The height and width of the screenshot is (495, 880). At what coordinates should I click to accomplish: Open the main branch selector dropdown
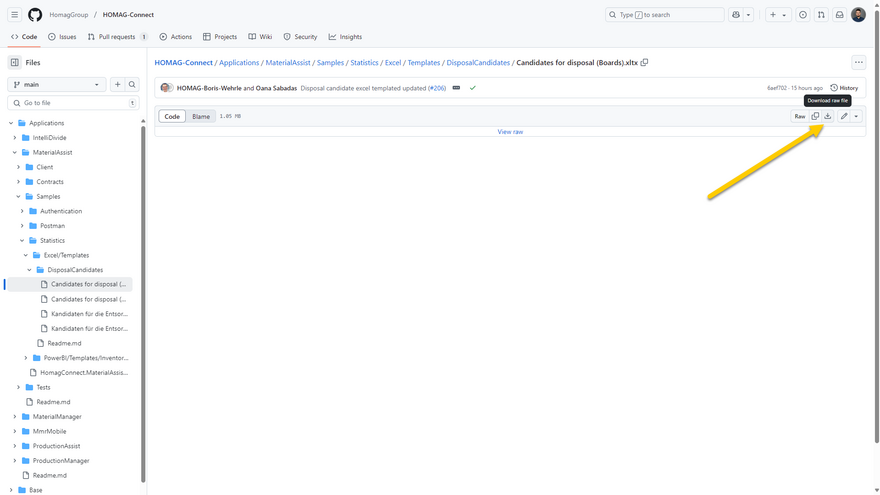tap(57, 84)
